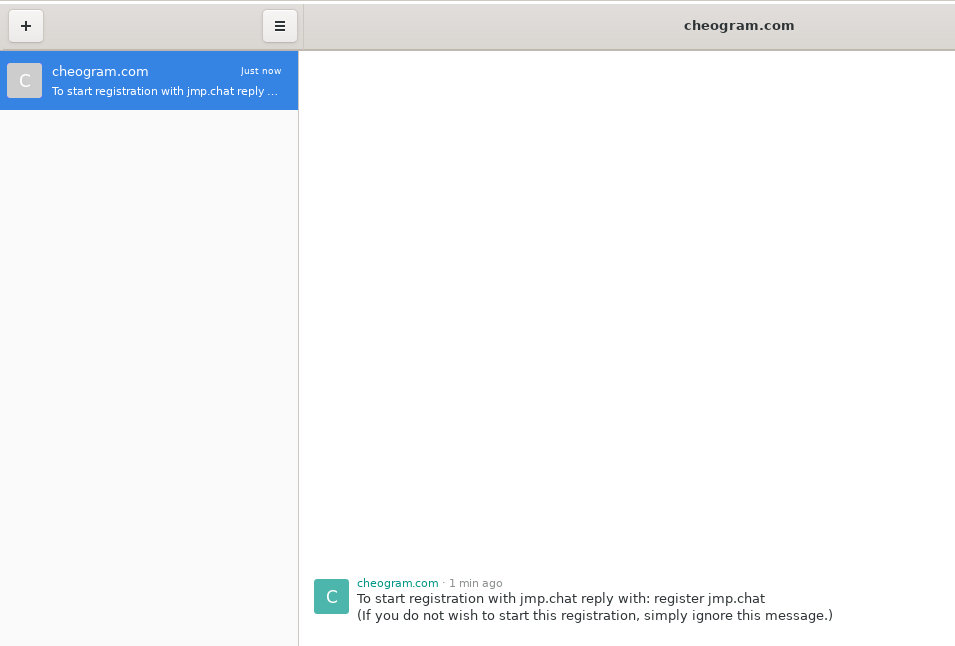Open the hamburger menu in sidebar header
The image size is (955, 646).
[280, 26]
